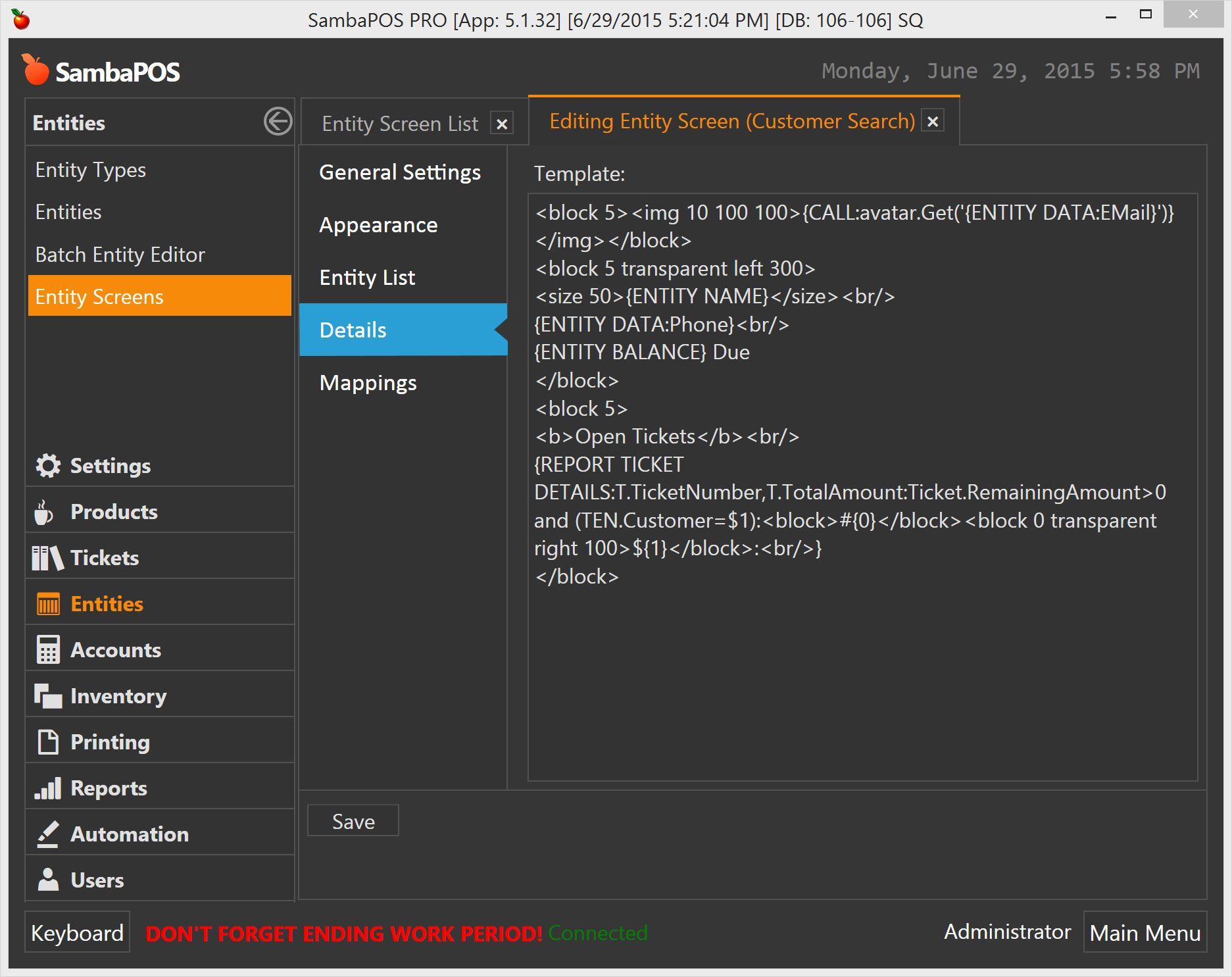This screenshot has height=977, width=1232.
Task: Click the Inventory boxes icon
Action: click(48, 696)
